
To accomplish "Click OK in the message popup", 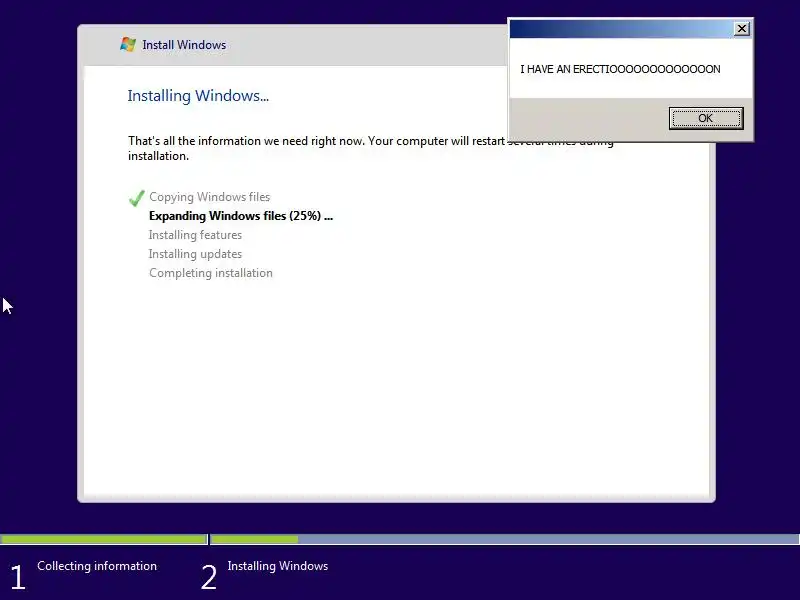I will 706,118.
